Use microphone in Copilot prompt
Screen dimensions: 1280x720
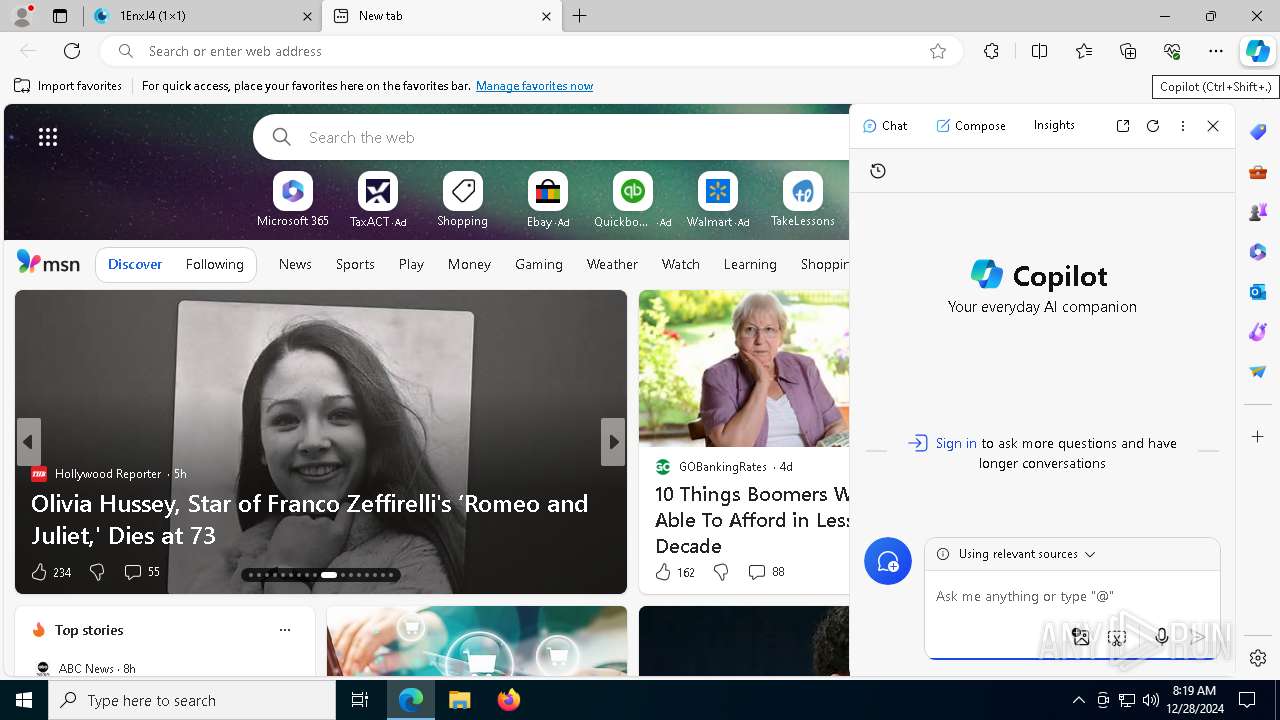(1161, 637)
